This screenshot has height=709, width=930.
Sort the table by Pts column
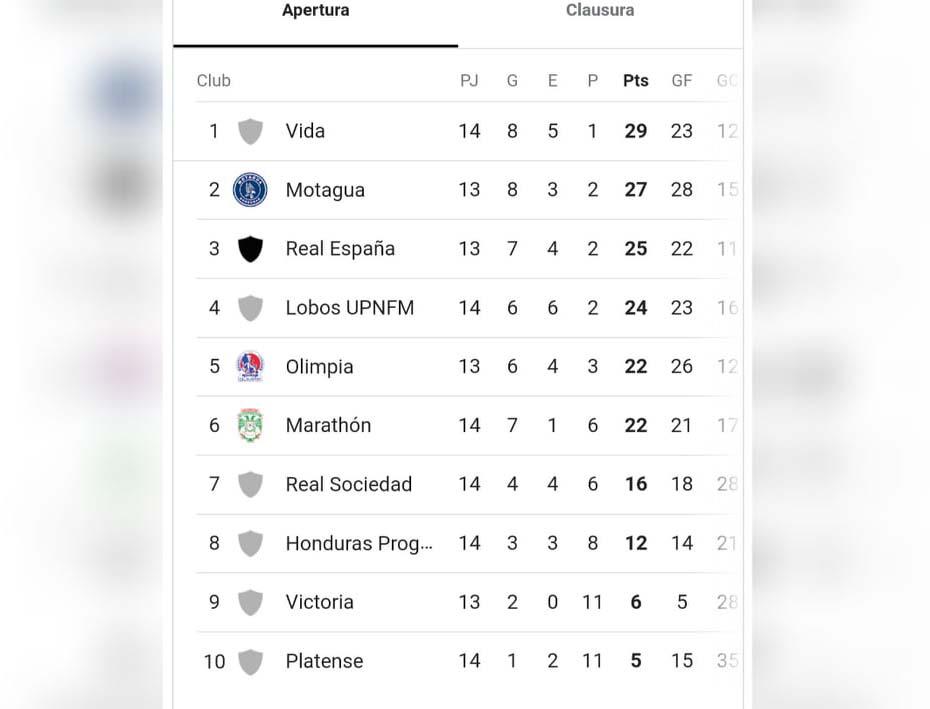[635, 80]
